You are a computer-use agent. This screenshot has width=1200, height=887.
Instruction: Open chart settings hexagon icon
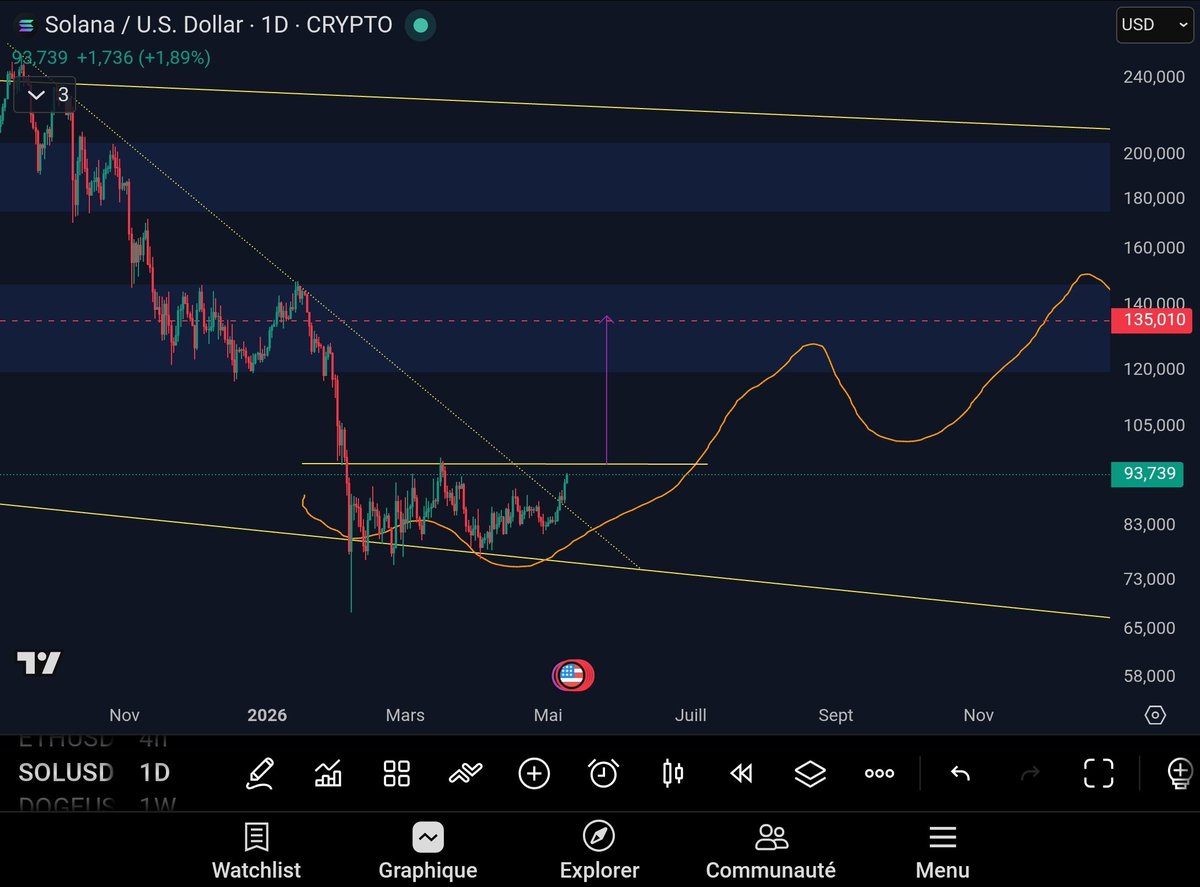(1156, 715)
